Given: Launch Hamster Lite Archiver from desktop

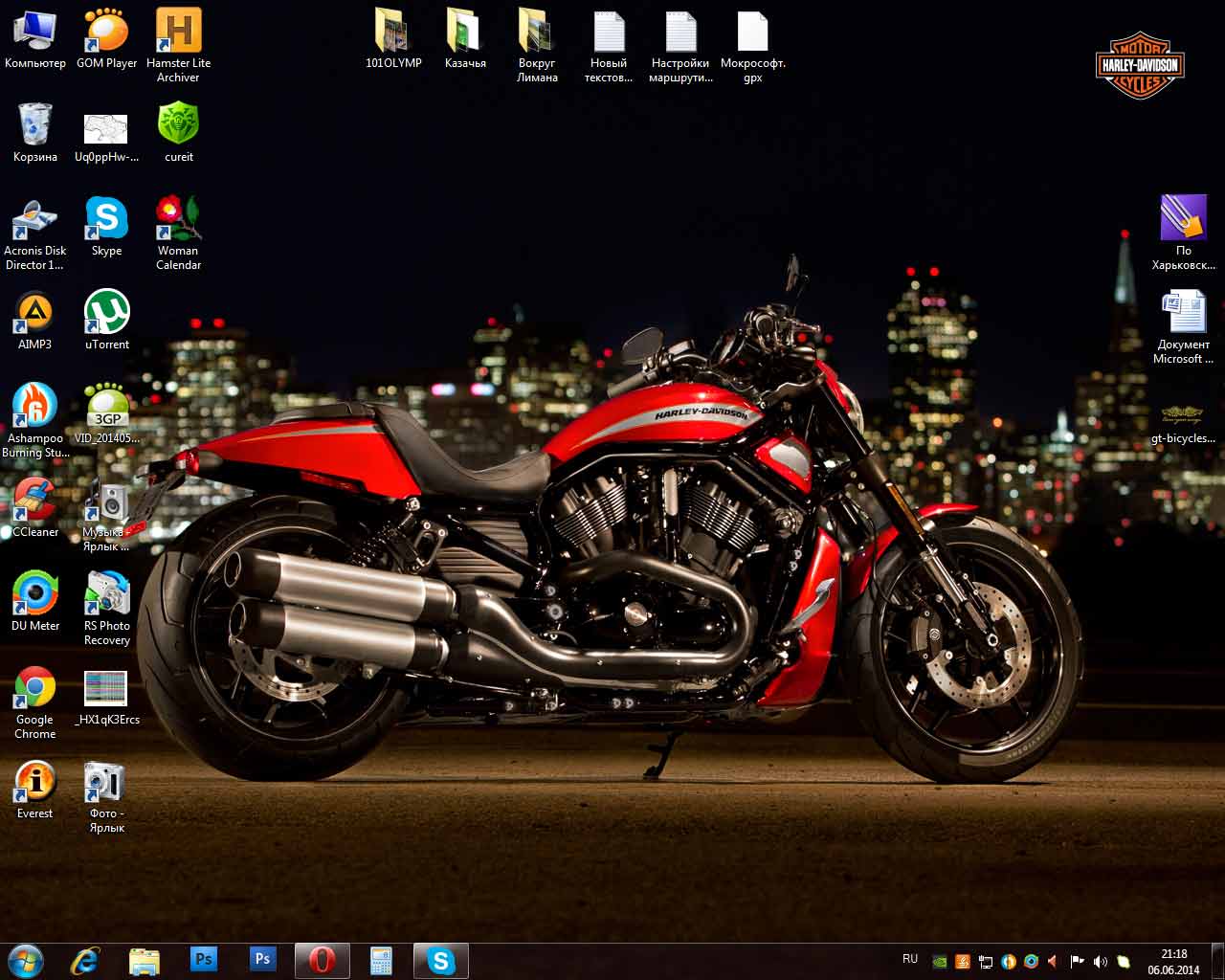Looking at the screenshot, I should [178, 32].
